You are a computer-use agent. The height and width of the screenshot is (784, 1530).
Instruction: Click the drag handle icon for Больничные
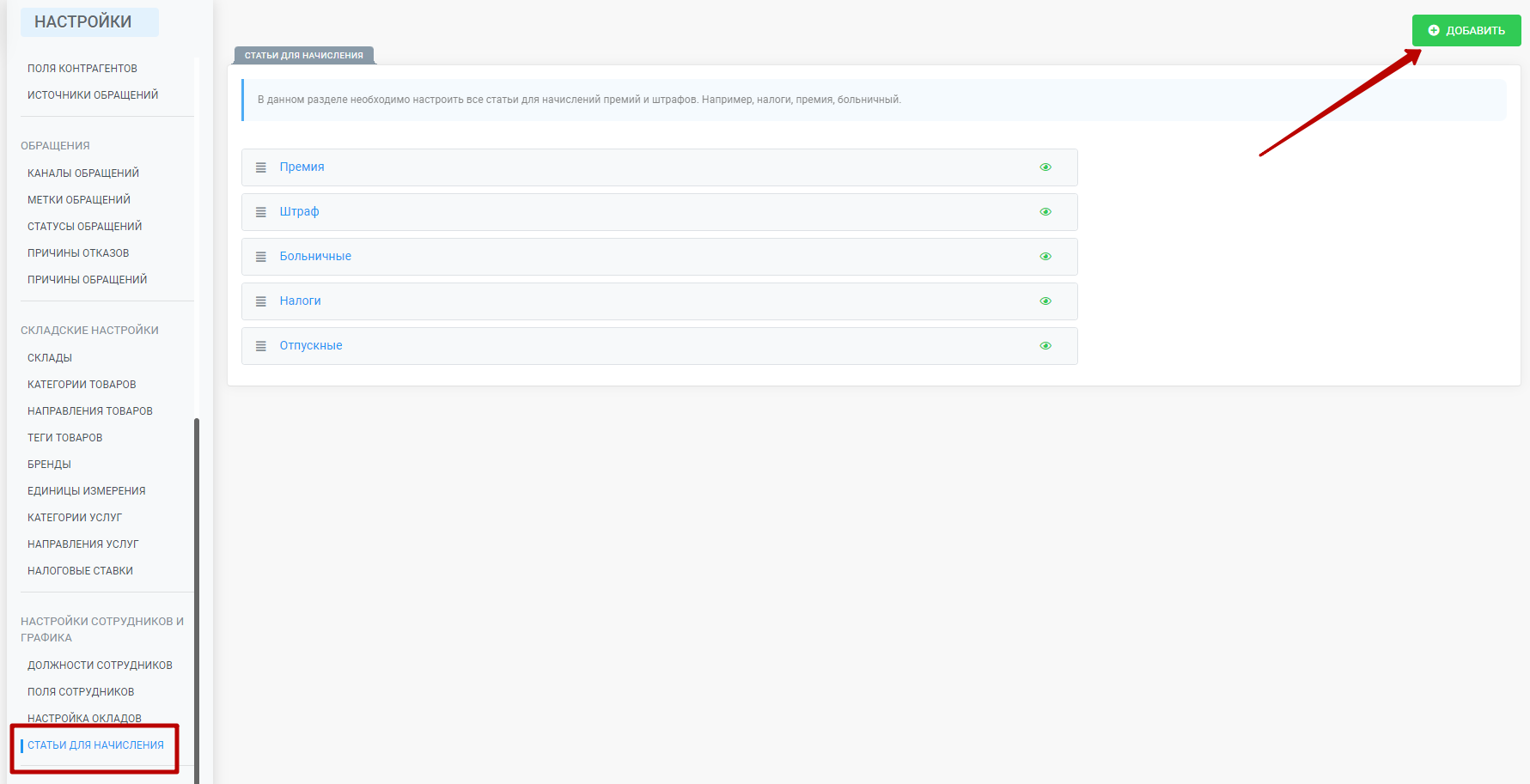click(x=261, y=257)
